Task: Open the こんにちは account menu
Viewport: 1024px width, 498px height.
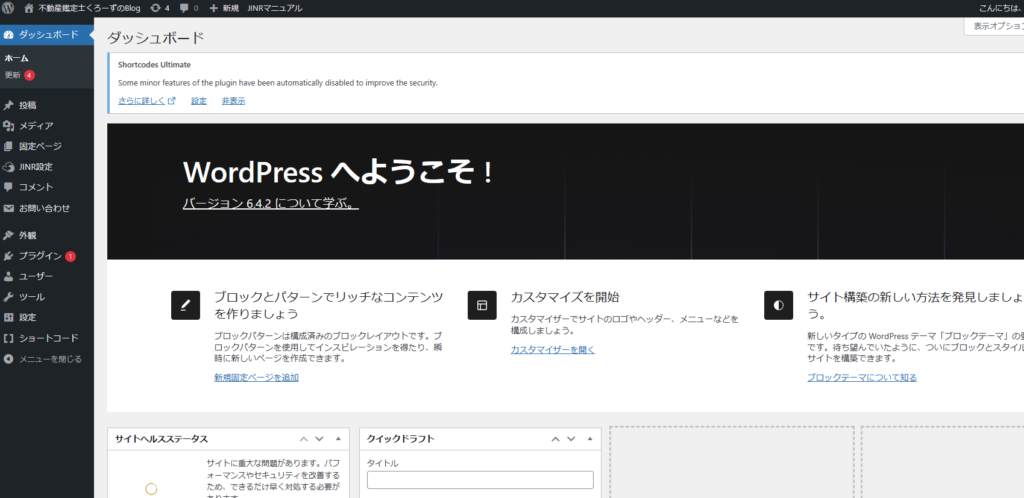Action: point(1002,8)
